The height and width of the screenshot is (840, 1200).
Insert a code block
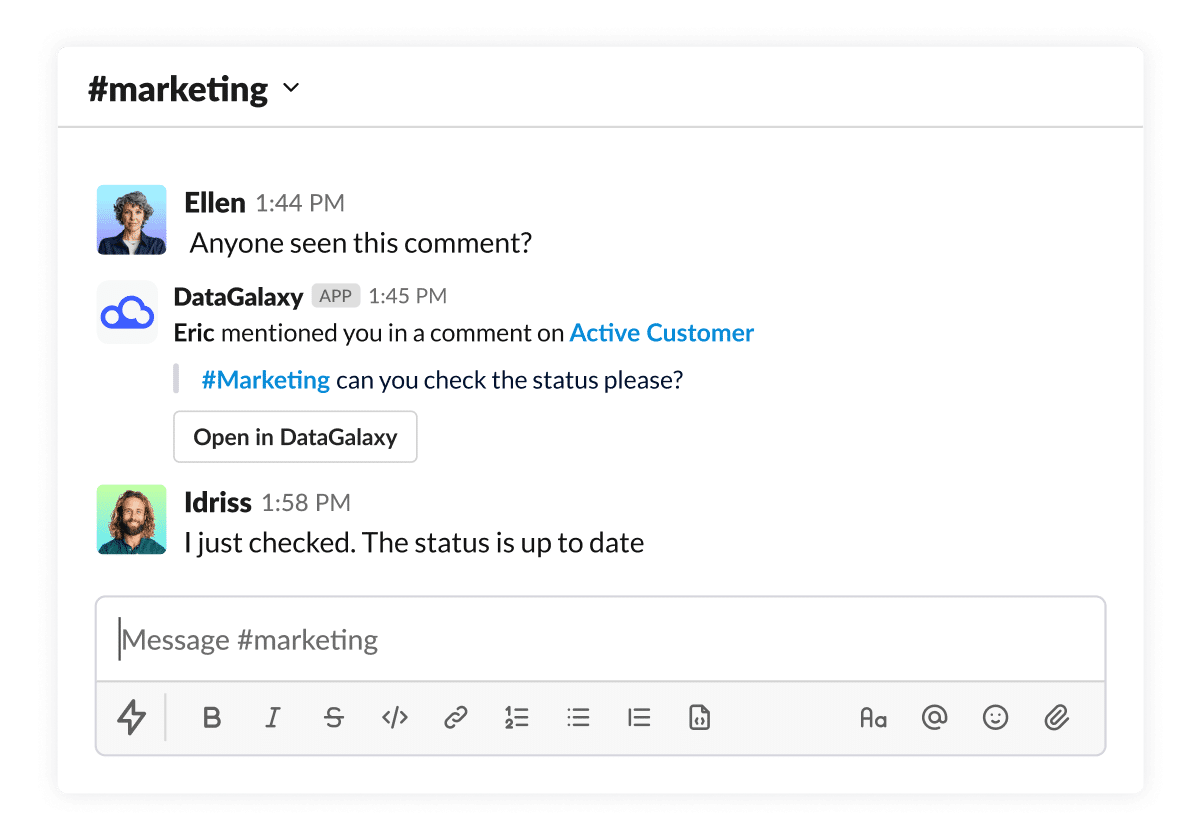699,718
